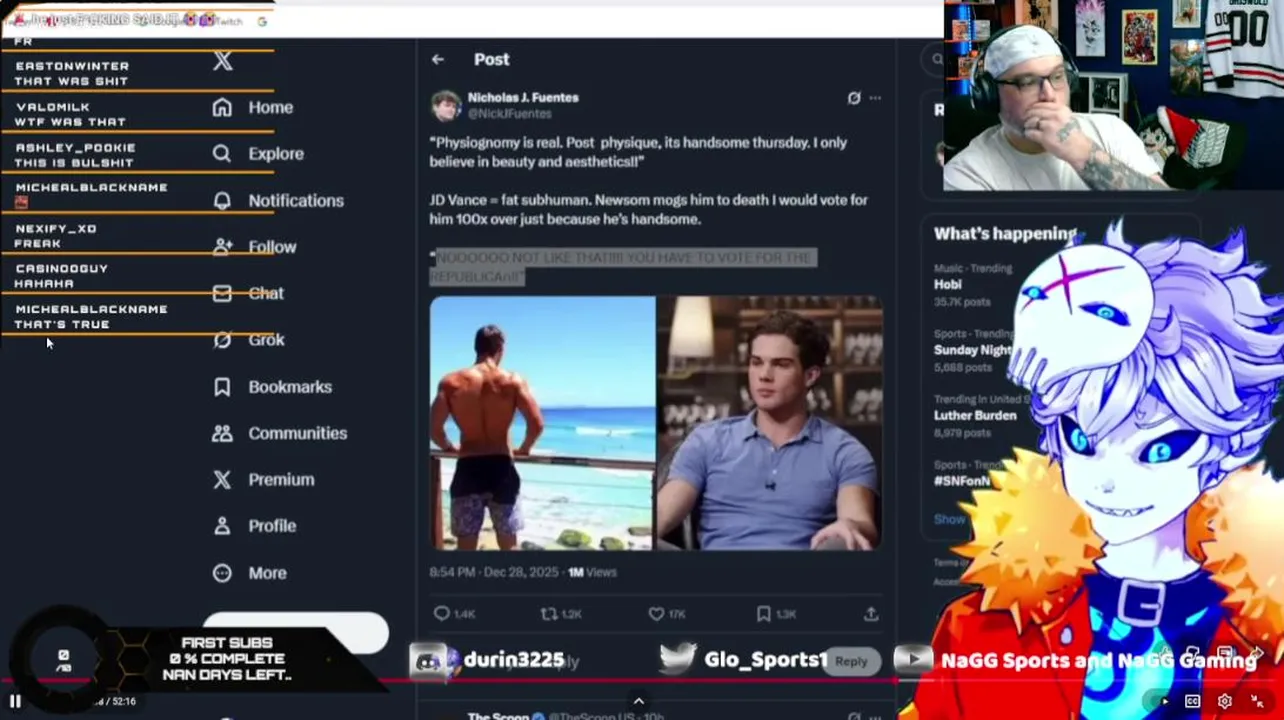Open the #SNFonN trending hashtag

coord(961,481)
